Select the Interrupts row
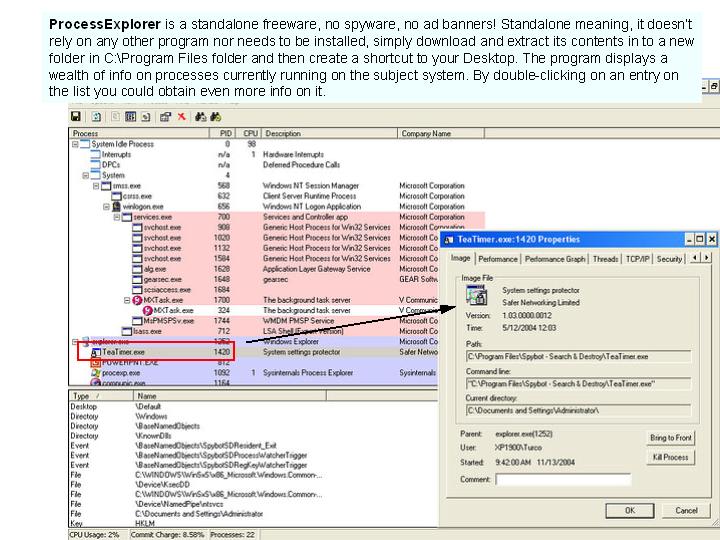The width and height of the screenshot is (720, 540). point(277,155)
